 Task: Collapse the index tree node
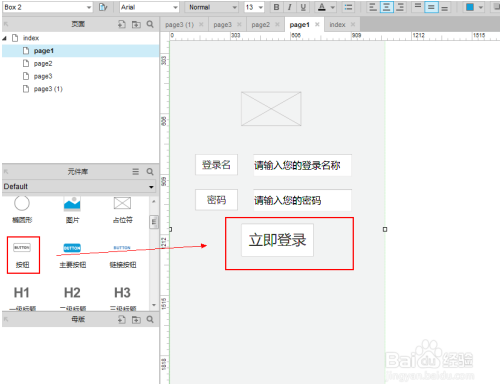point(4,38)
